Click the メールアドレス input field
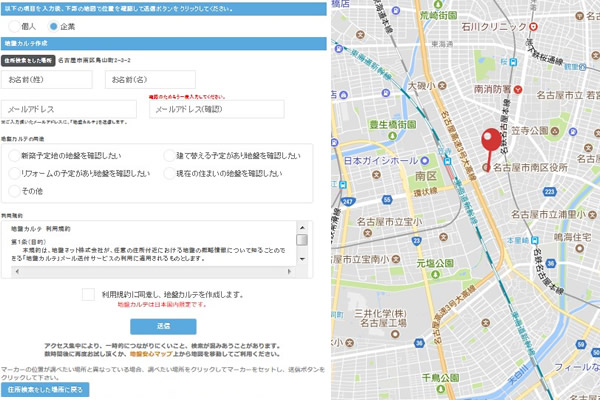Image resolution: width=600 pixels, height=400 pixels. pos(69,109)
